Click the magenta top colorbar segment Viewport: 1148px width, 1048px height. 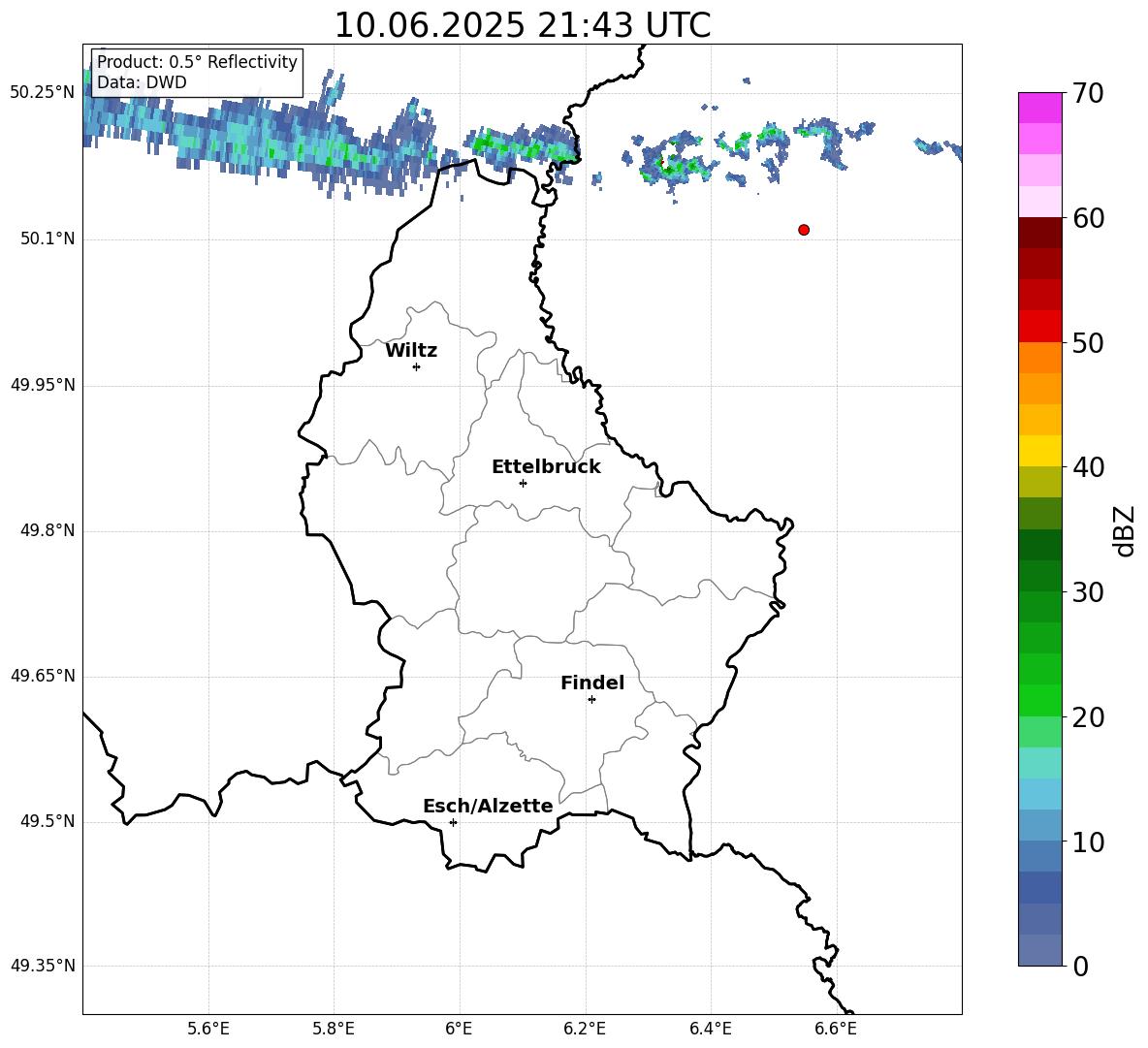tap(1039, 108)
